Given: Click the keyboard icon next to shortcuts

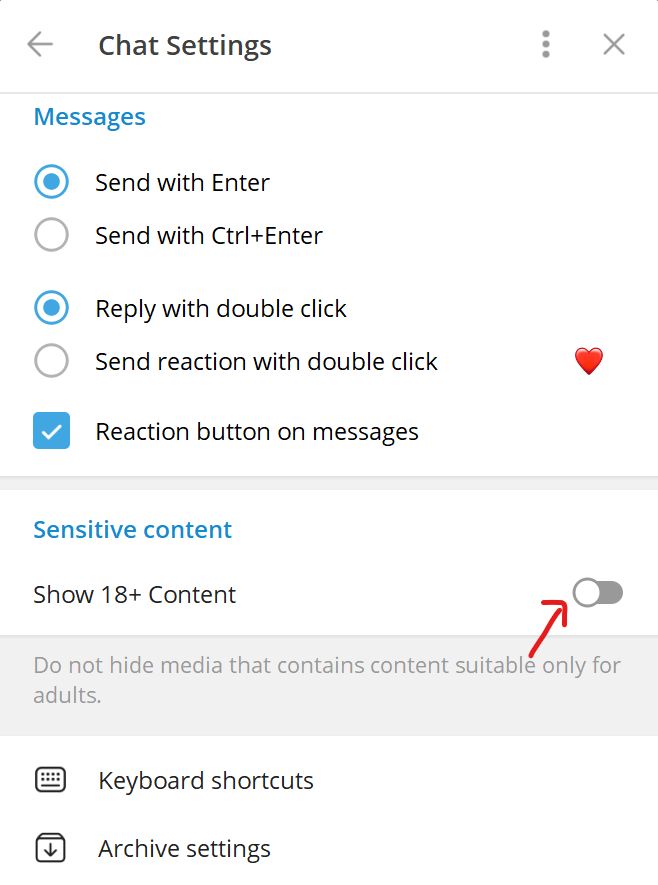Looking at the screenshot, I should (50, 780).
